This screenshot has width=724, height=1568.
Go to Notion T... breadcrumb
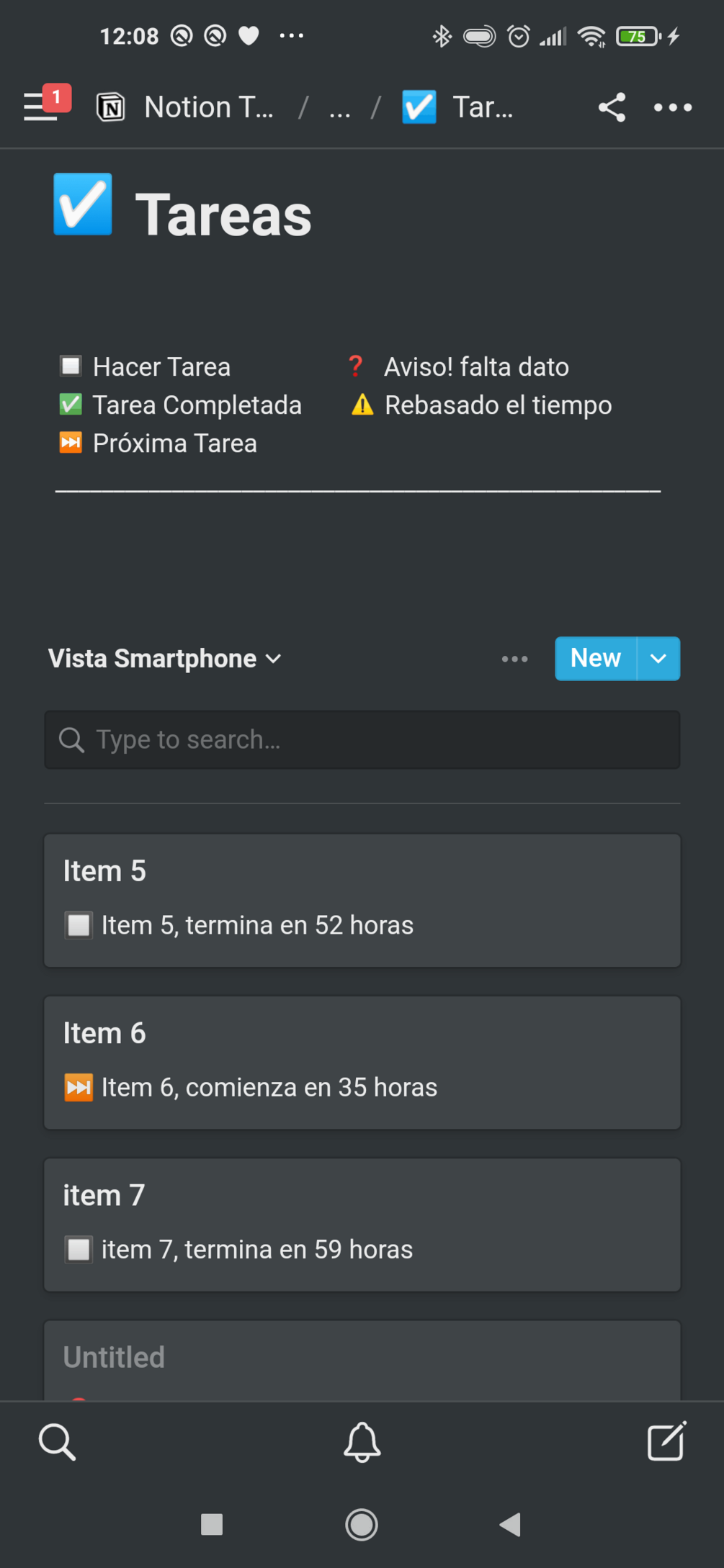tap(208, 107)
